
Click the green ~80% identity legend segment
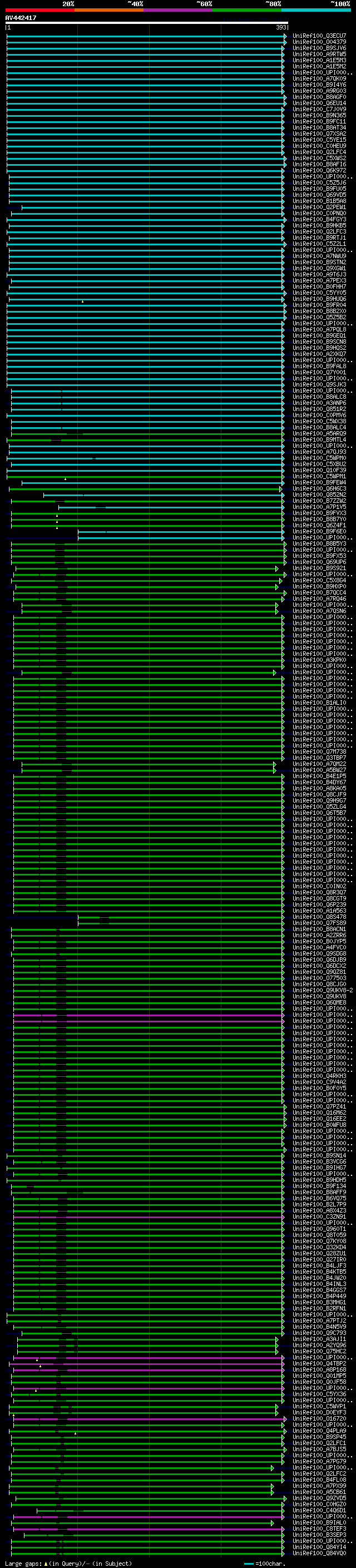pos(247,10)
